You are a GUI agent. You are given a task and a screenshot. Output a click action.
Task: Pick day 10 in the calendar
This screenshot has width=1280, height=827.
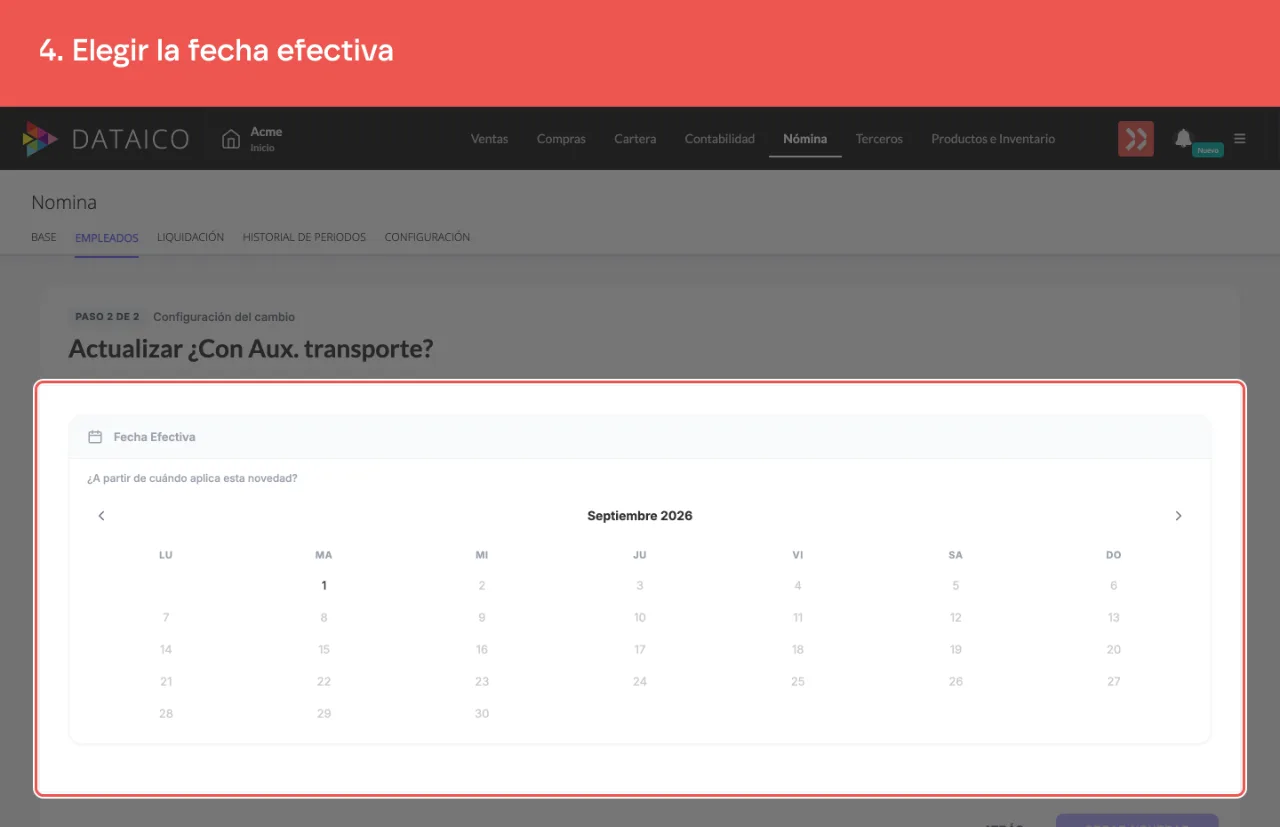point(640,618)
